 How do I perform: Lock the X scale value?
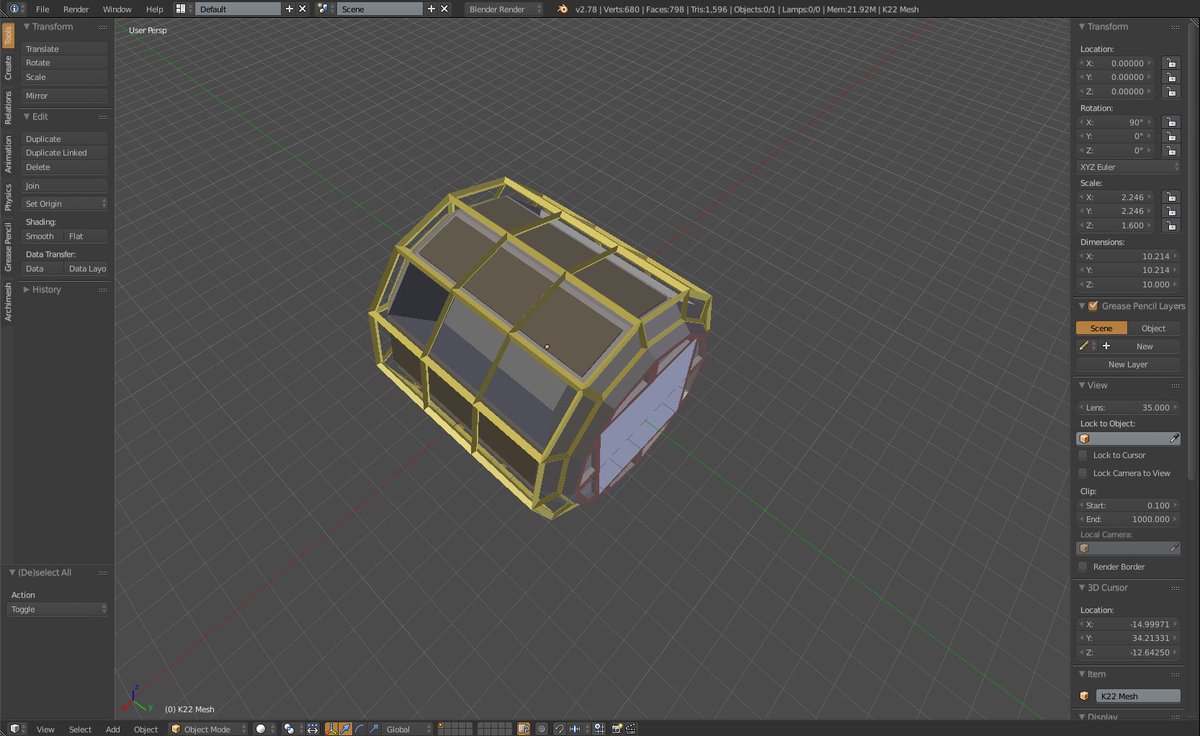click(x=1169, y=197)
